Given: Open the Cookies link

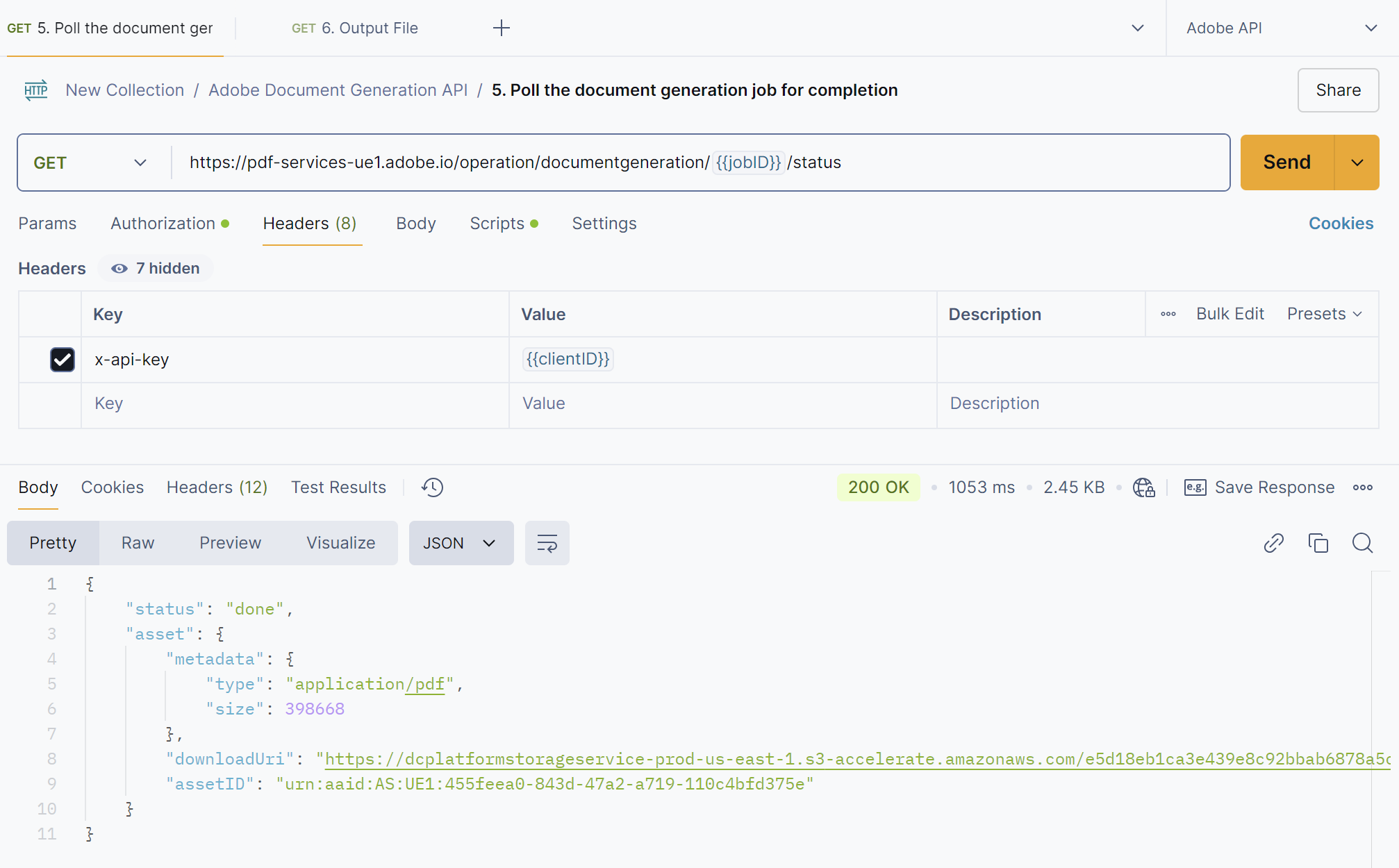Looking at the screenshot, I should [x=1340, y=224].
